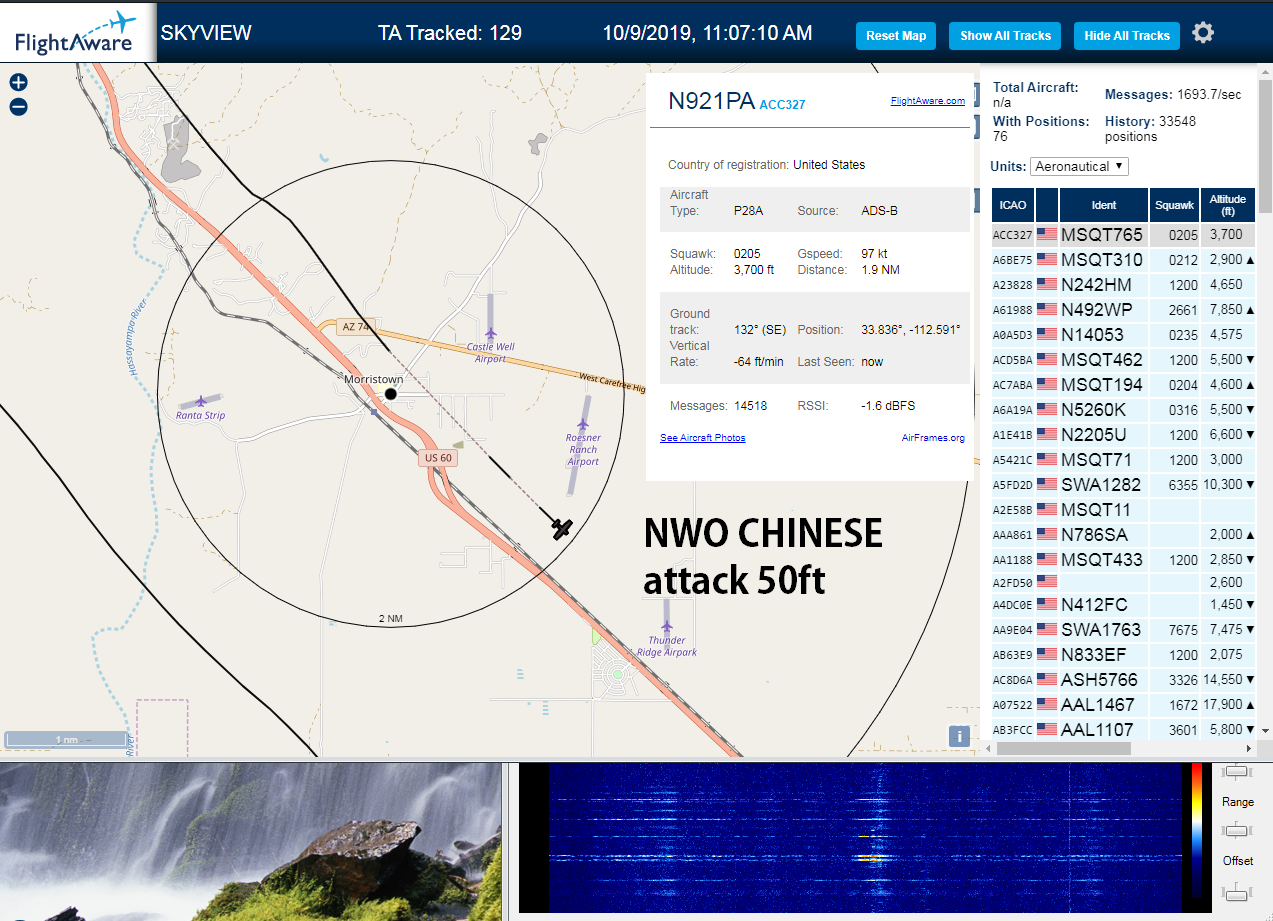Image resolution: width=1273 pixels, height=921 pixels.
Task: Click the waterfall photo thumbnail
Action: pos(250,842)
